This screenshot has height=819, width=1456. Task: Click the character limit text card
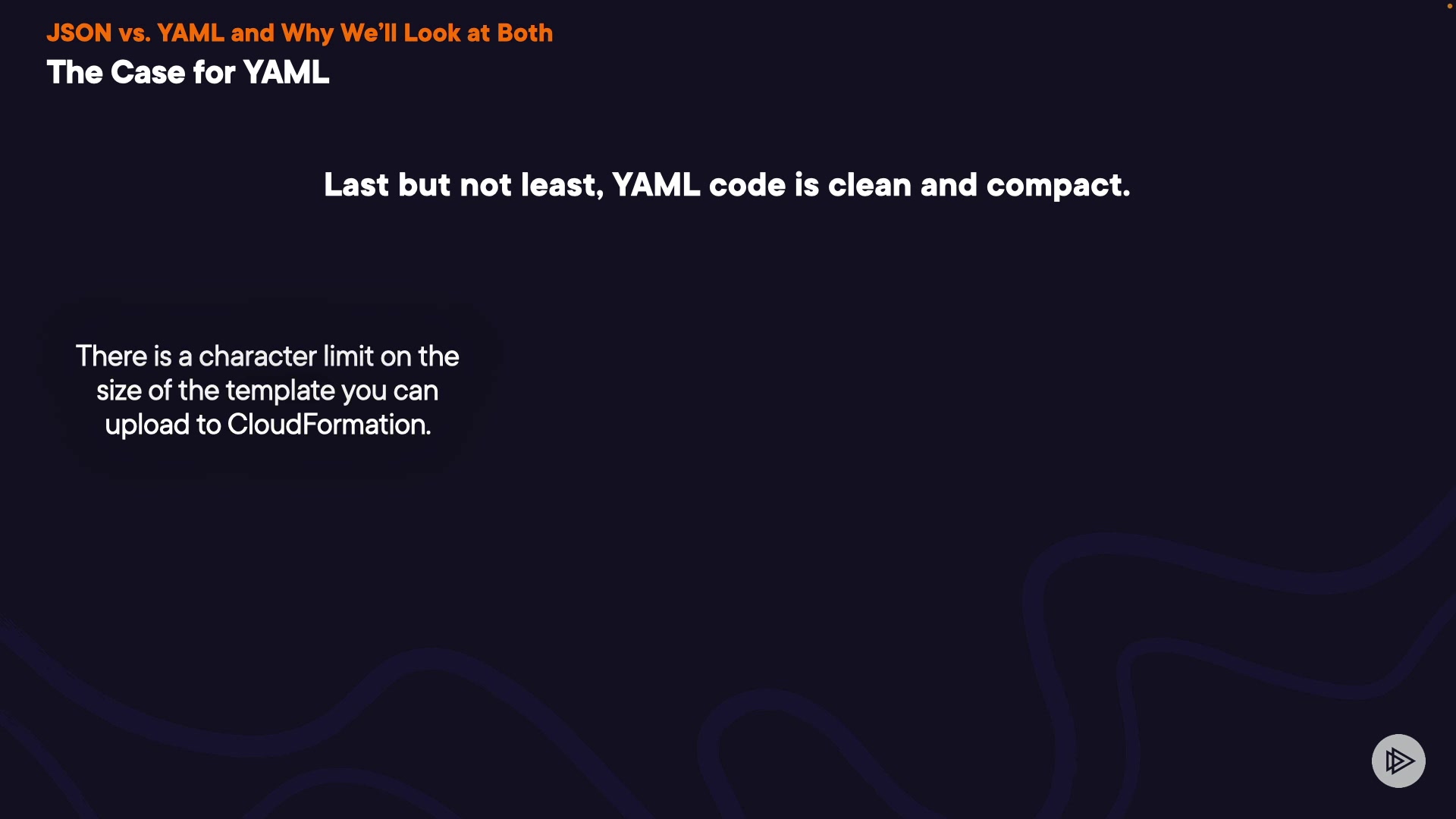(x=268, y=391)
